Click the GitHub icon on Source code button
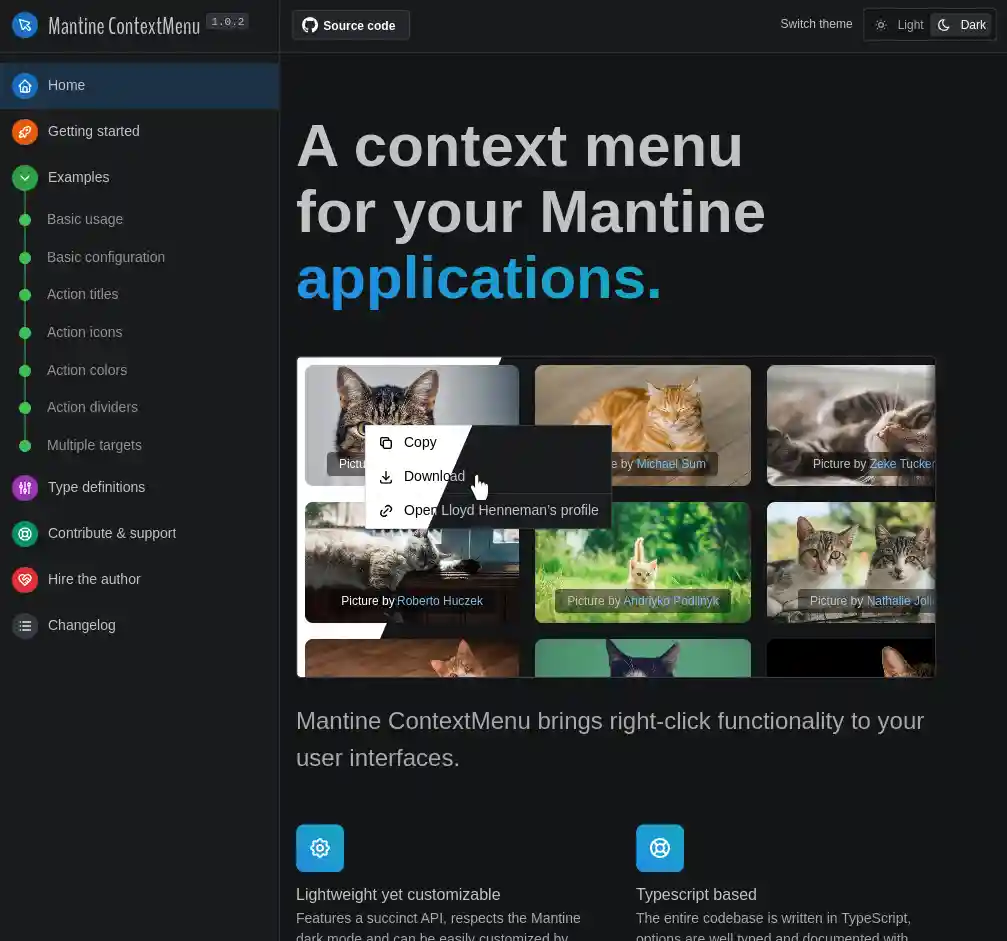Screen dimensions: 1007x941 [310, 25]
